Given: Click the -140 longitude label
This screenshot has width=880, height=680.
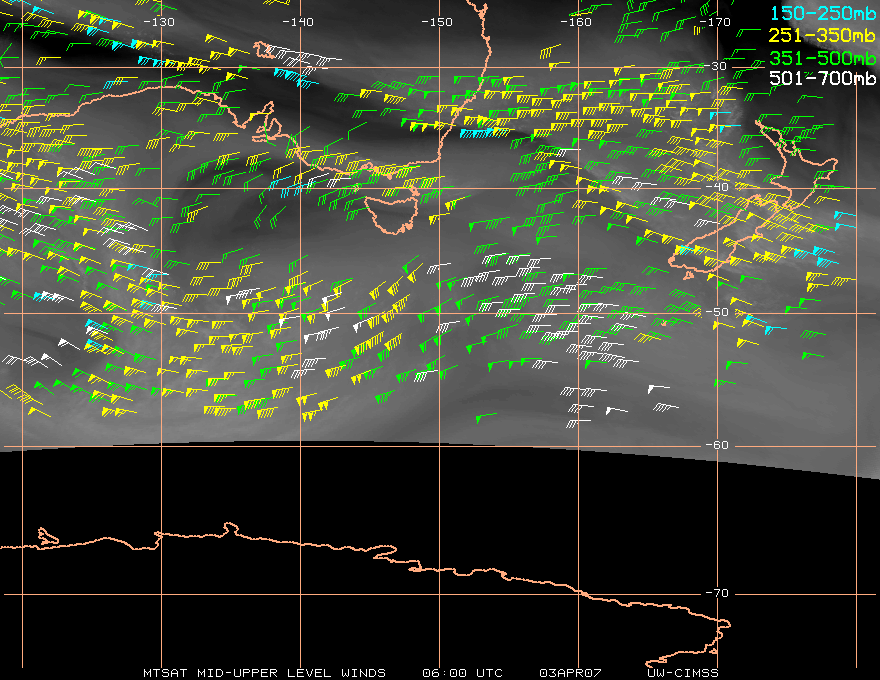Looking at the screenshot, I should click(x=298, y=21).
